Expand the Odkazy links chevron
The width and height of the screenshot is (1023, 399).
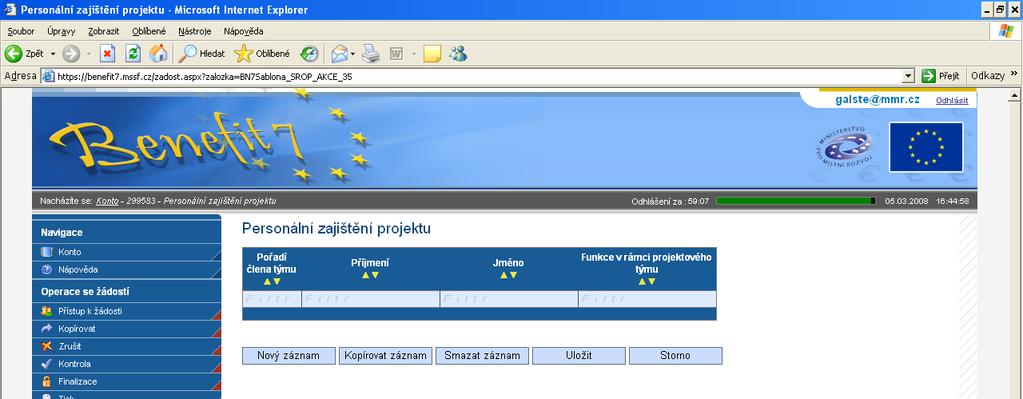[1014, 75]
